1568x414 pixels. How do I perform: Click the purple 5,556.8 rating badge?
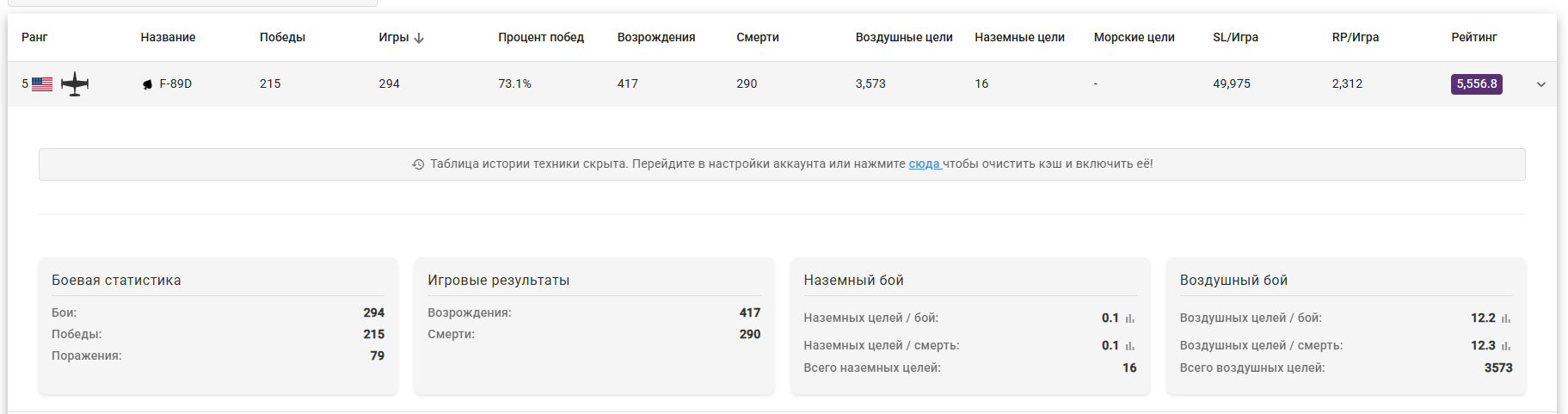pyautogui.click(x=1476, y=83)
